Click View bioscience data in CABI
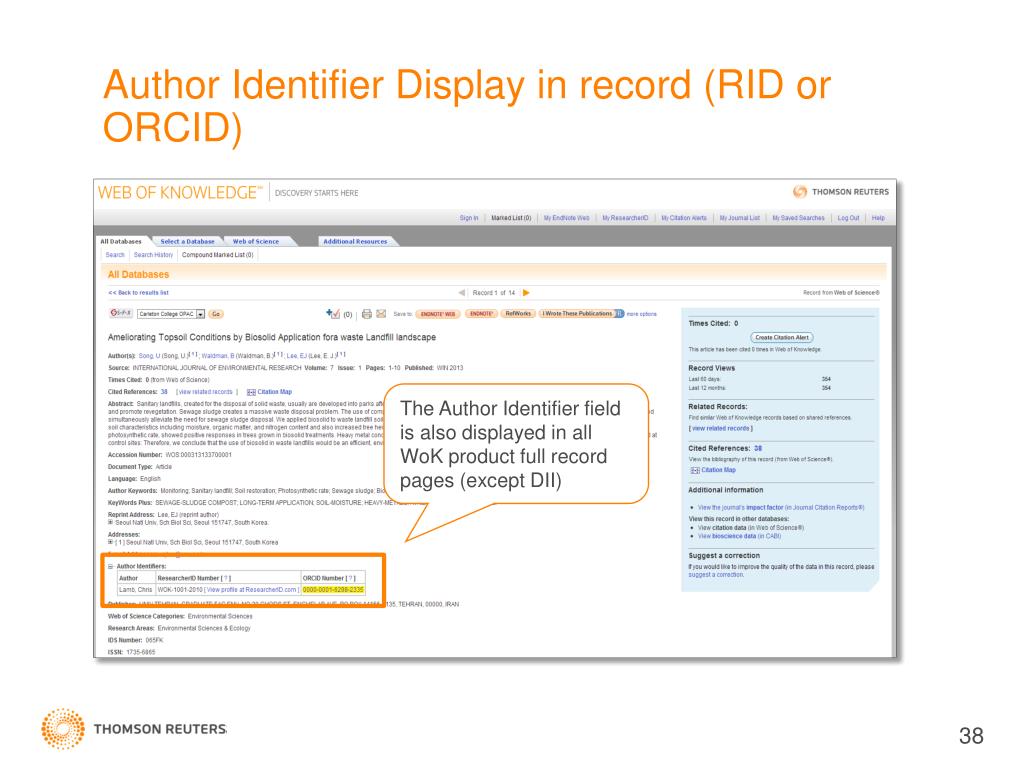1024x768 pixels. click(x=739, y=536)
